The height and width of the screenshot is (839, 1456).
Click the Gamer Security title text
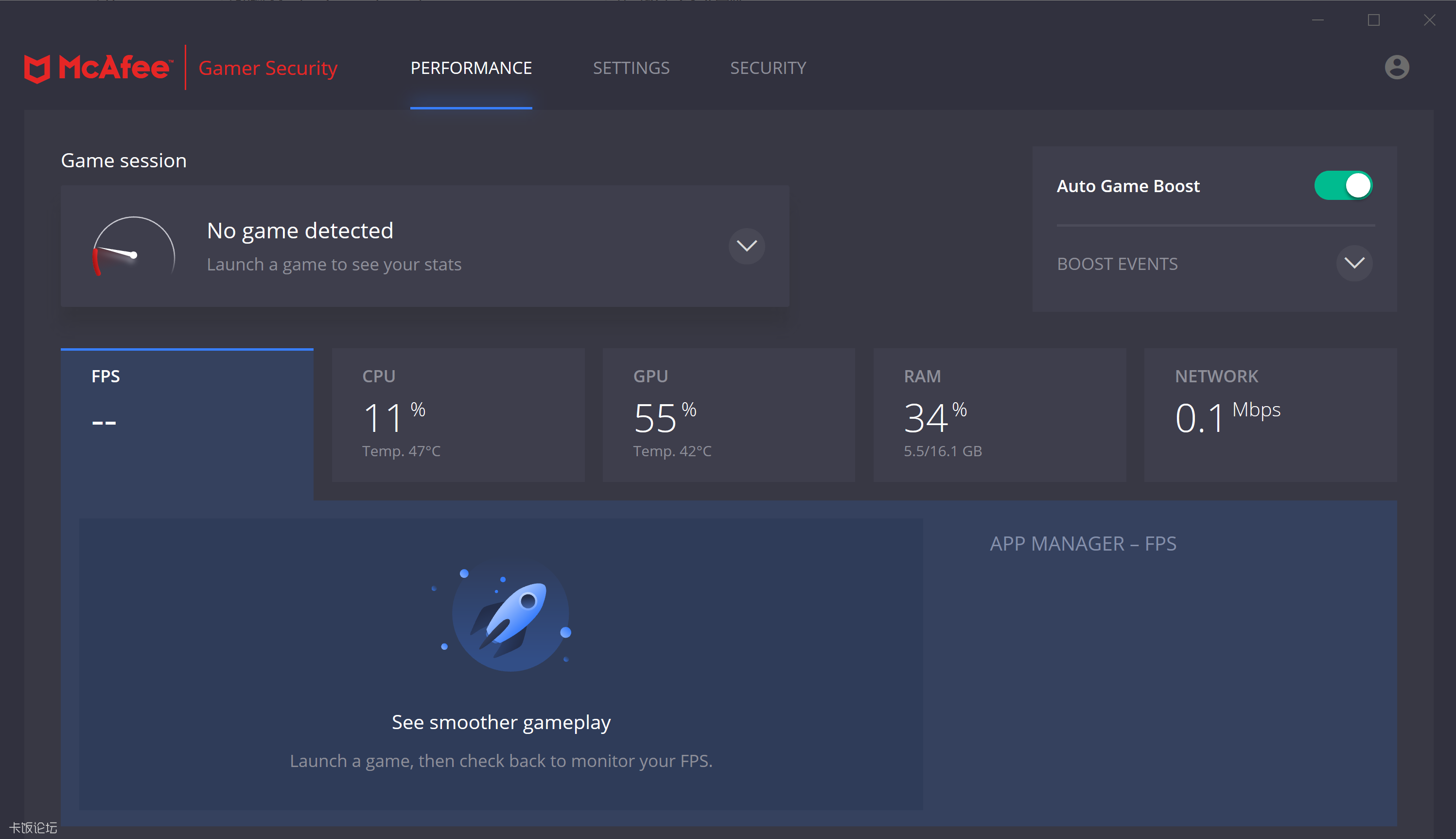(268, 68)
